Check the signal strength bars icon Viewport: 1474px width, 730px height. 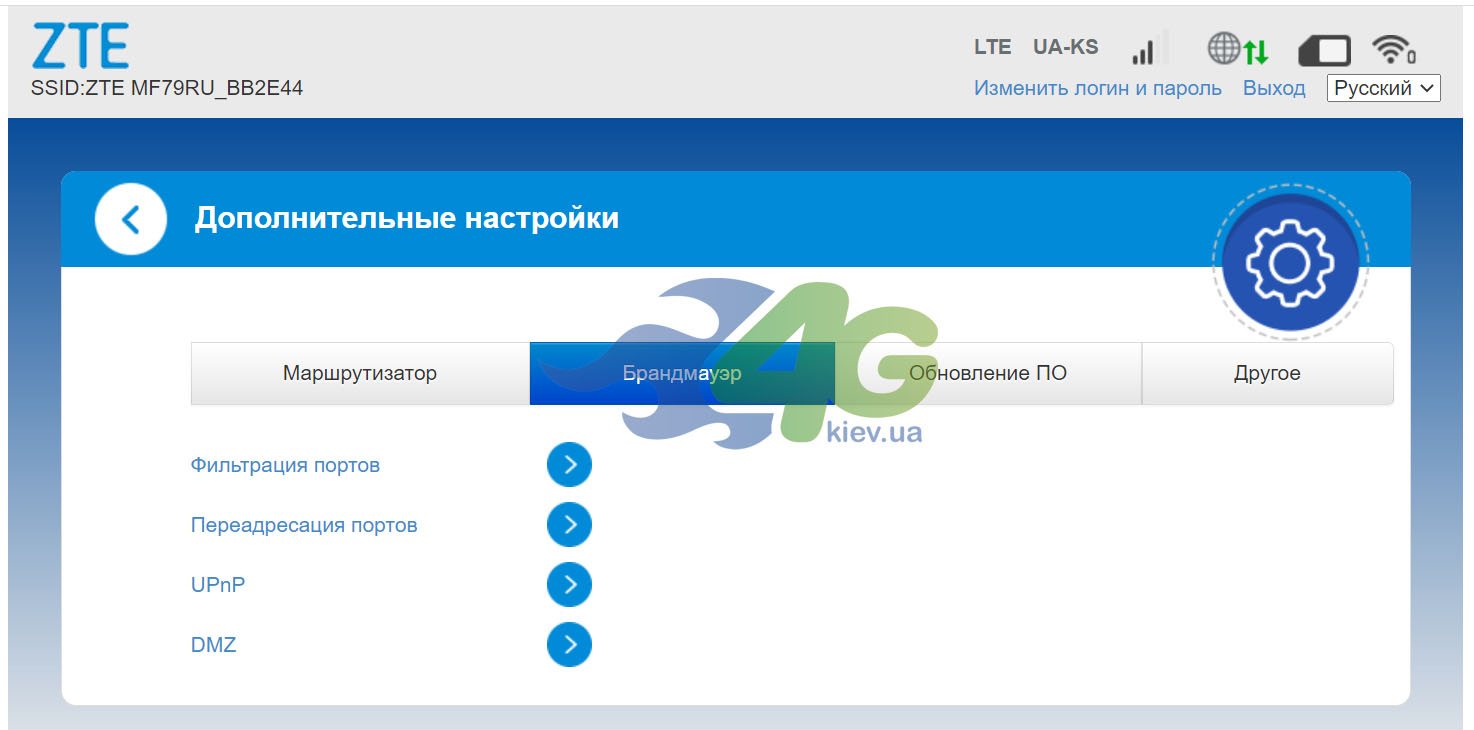(1149, 48)
